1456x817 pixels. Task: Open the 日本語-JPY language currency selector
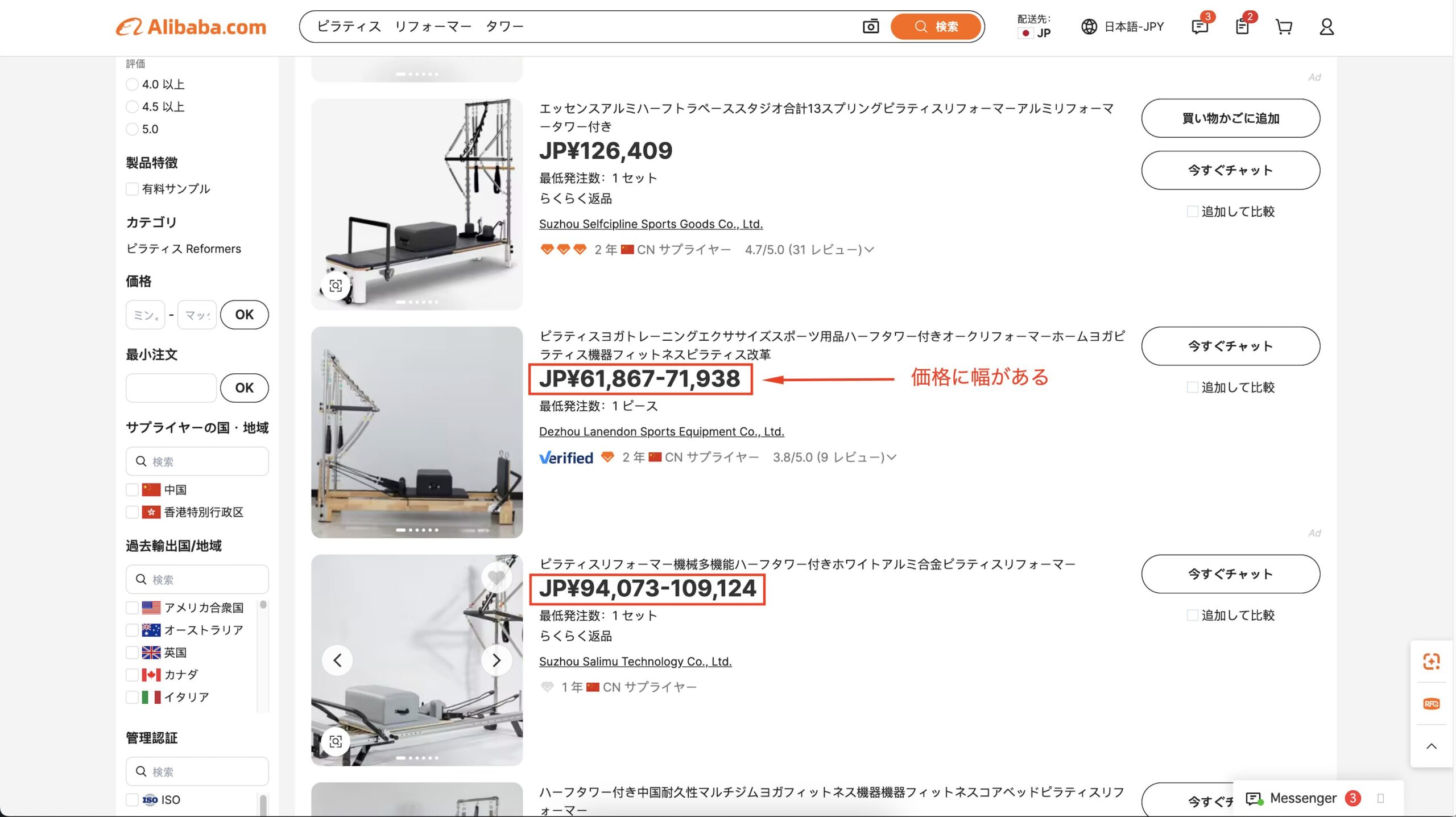point(1122,27)
